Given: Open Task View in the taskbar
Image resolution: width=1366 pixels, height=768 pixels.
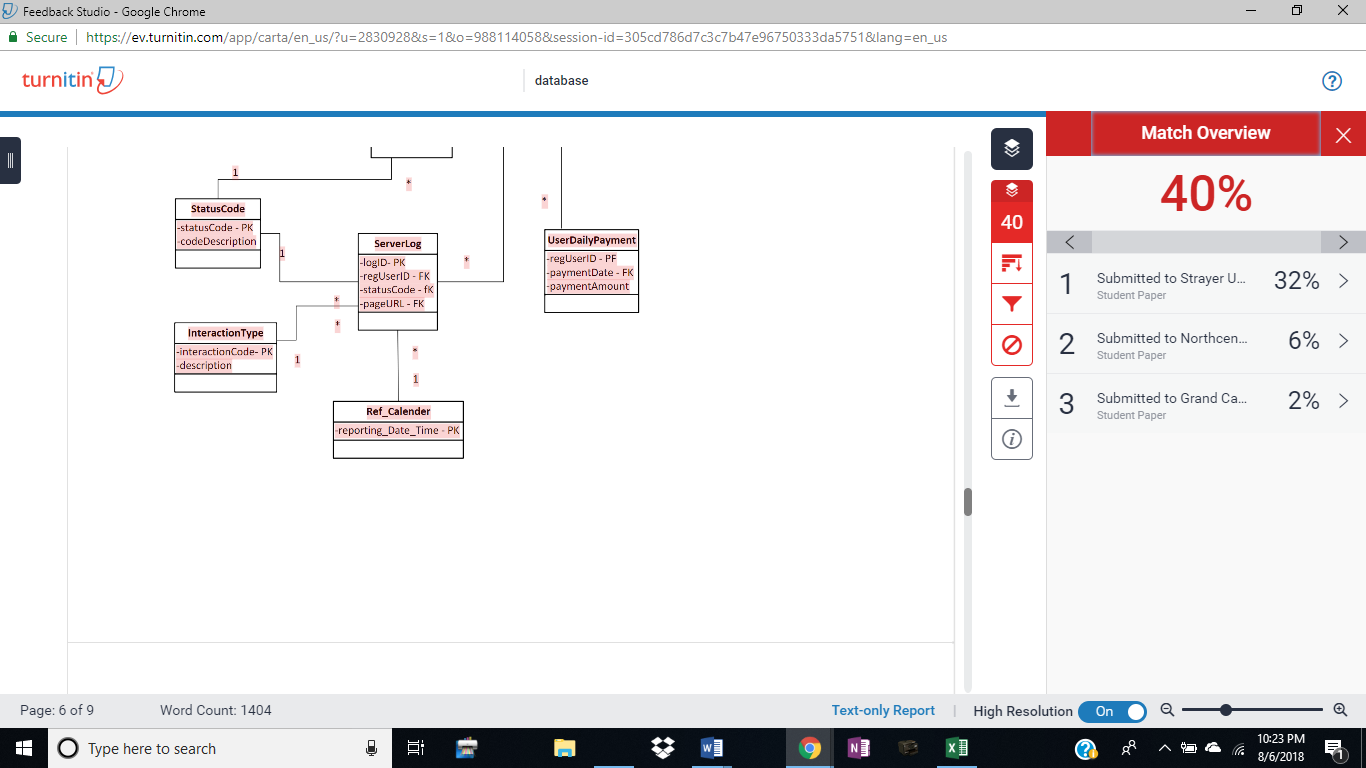Looking at the screenshot, I should tap(416, 748).
